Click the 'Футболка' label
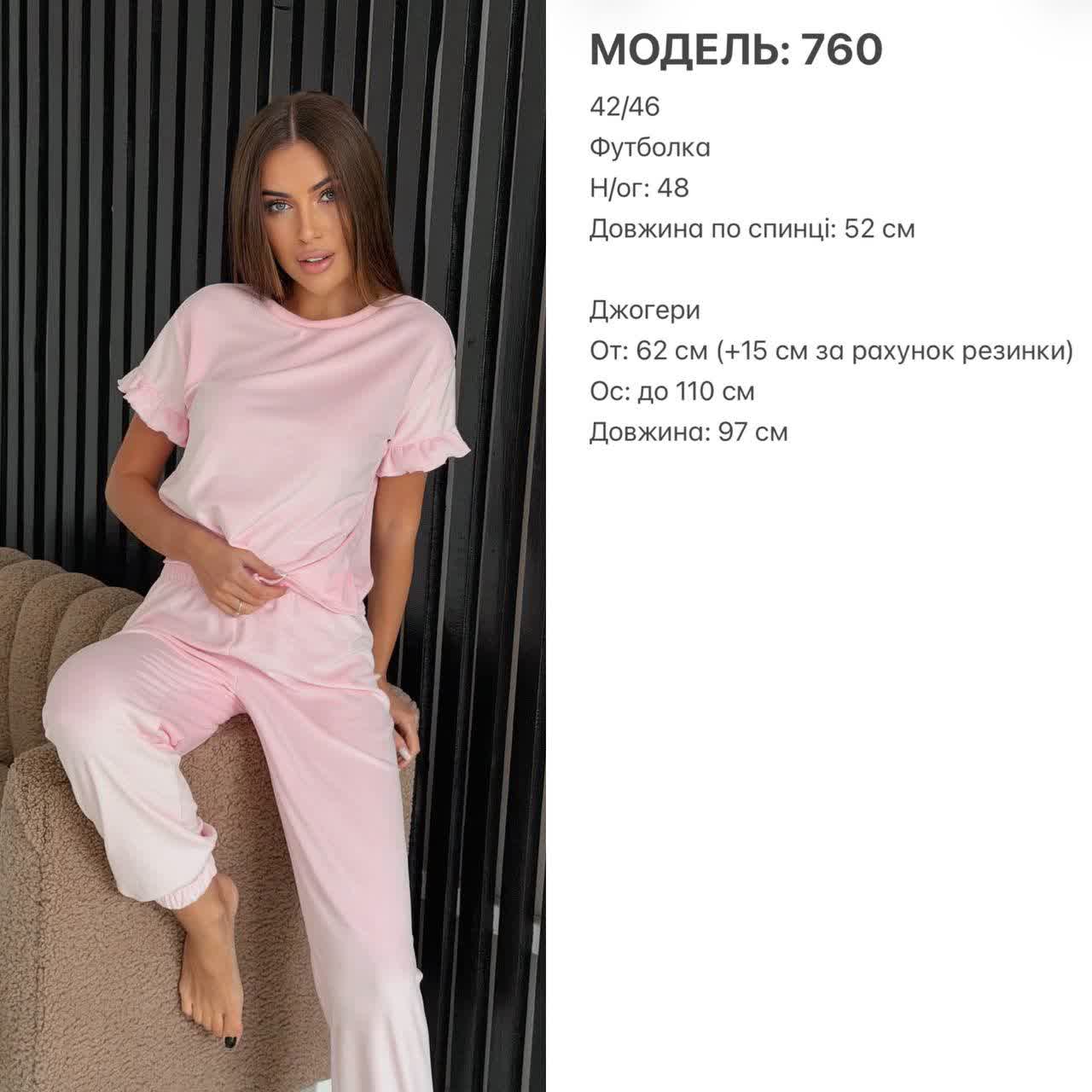 tap(650, 148)
